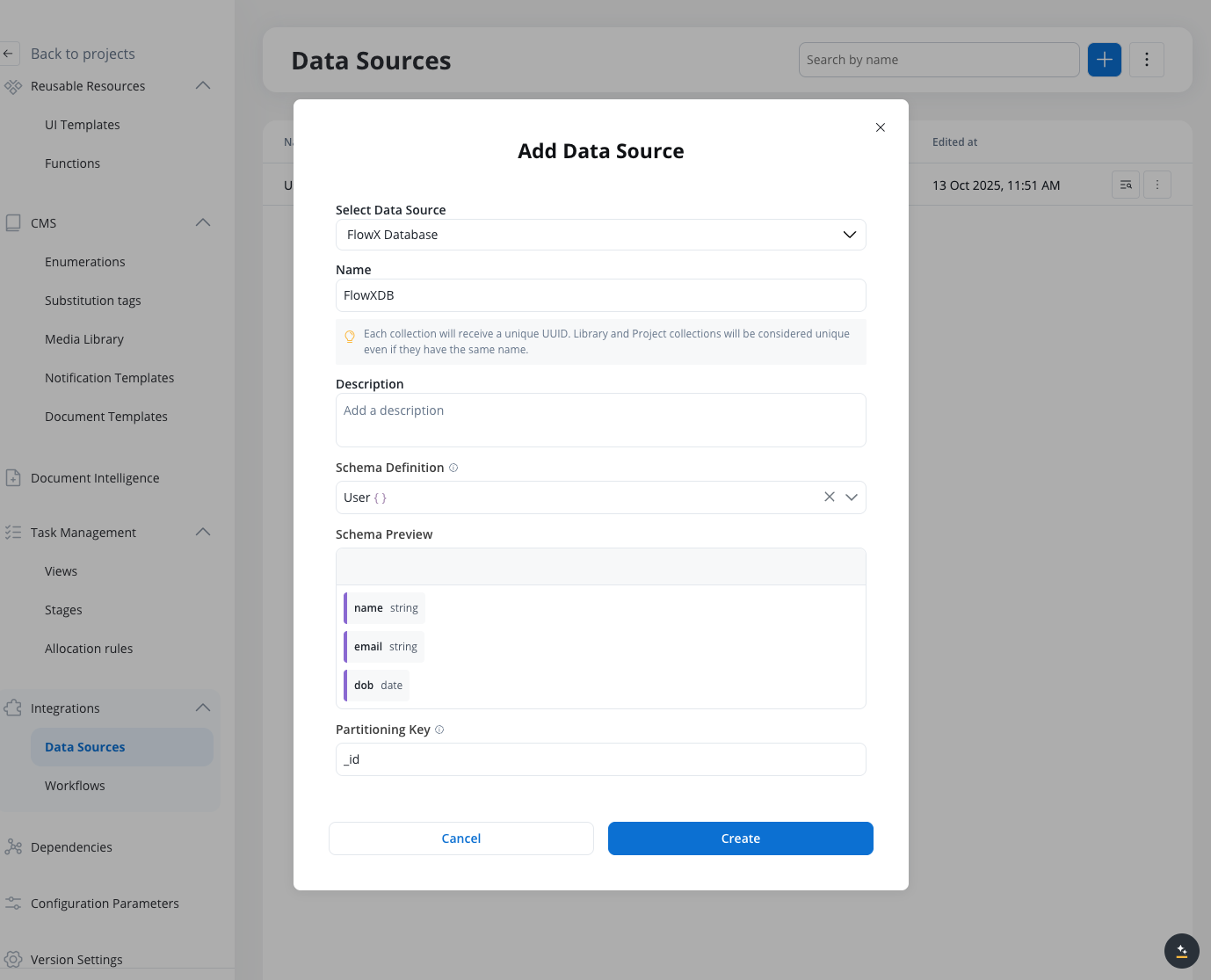The width and height of the screenshot is (1211, 980).
Task: Clear the User schema definition selection
Action: (829, 497)
